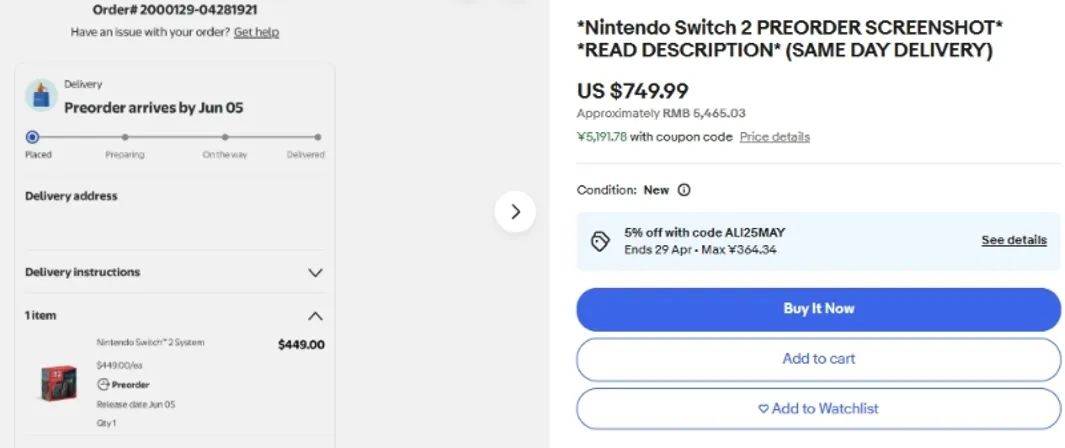Click the Placed step marker dot
Screen dimensions: 1065x448
[33, 137]
